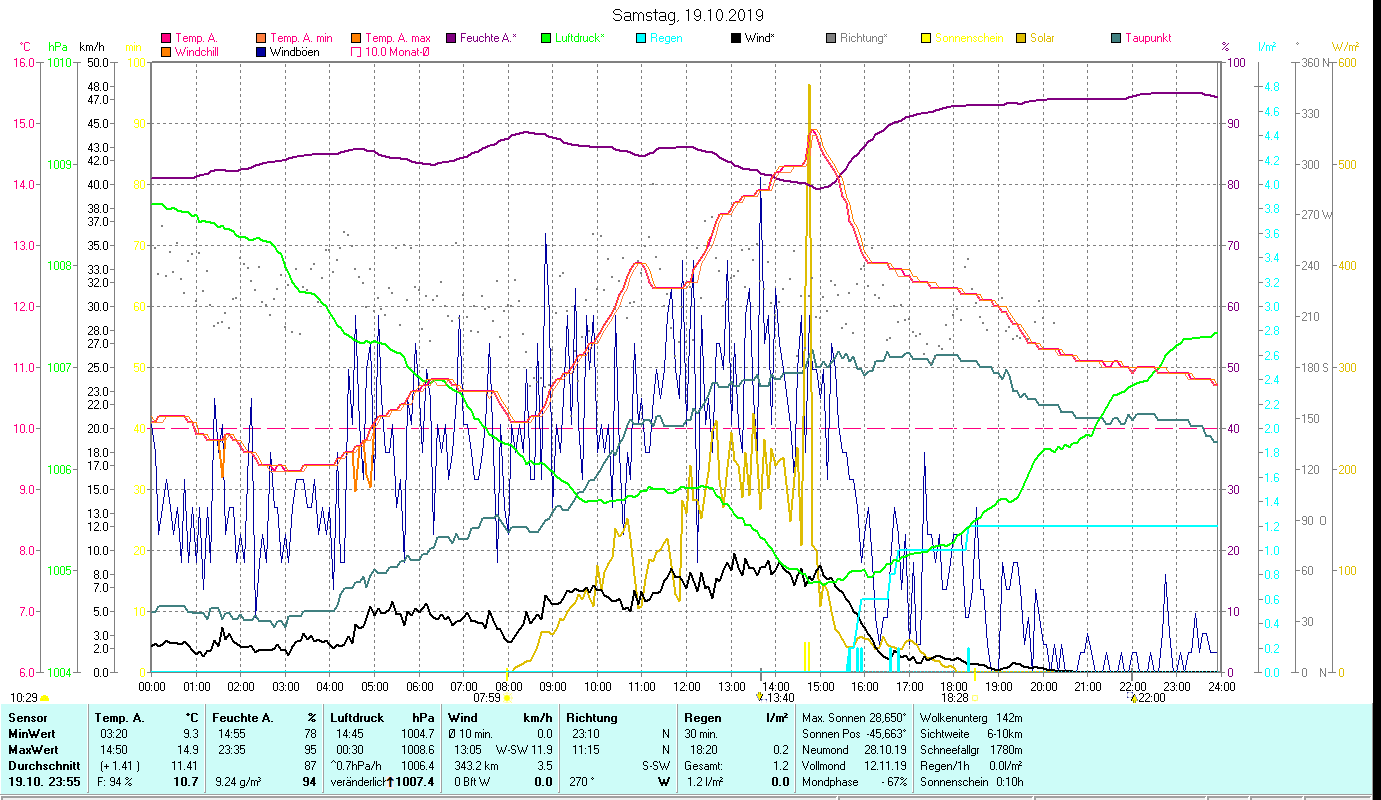The image size is (1381, 800).
Task: Click the absolute humidity '9.24 g/m³'
Action: point(239,782)
